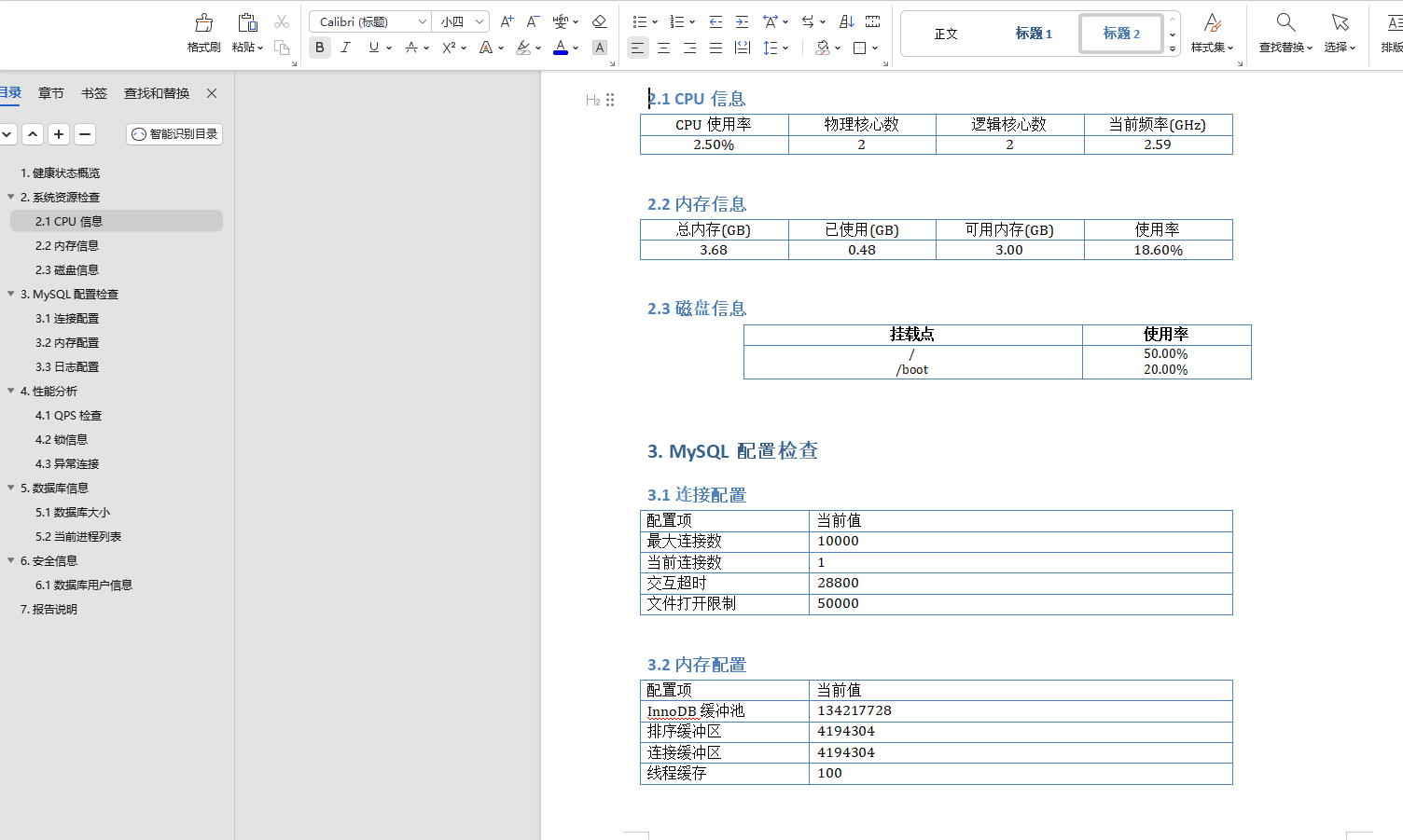This screenshot has width=1403, height=840.
Task: Apply the 正文 body style
Action: (x=946, y=34)
